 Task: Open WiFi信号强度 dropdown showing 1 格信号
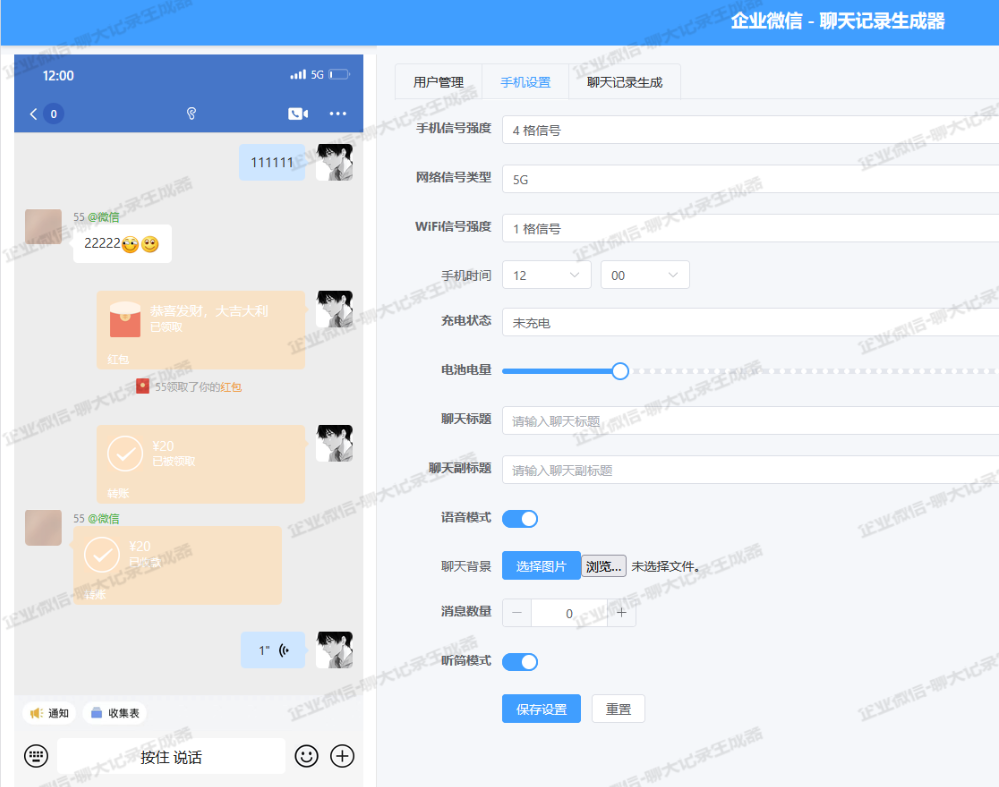tap(751, 228)
